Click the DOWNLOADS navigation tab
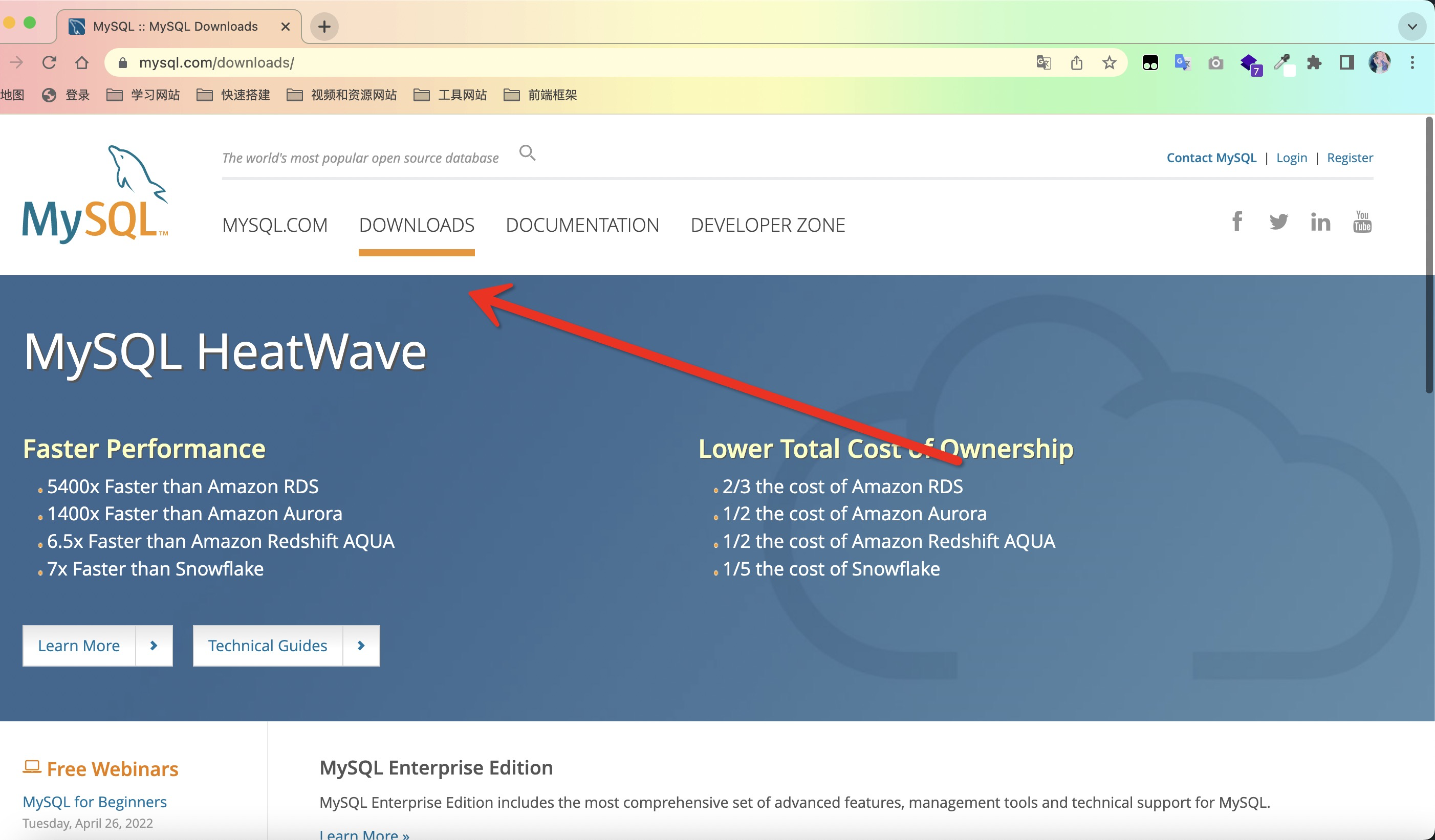 (417, 224)
